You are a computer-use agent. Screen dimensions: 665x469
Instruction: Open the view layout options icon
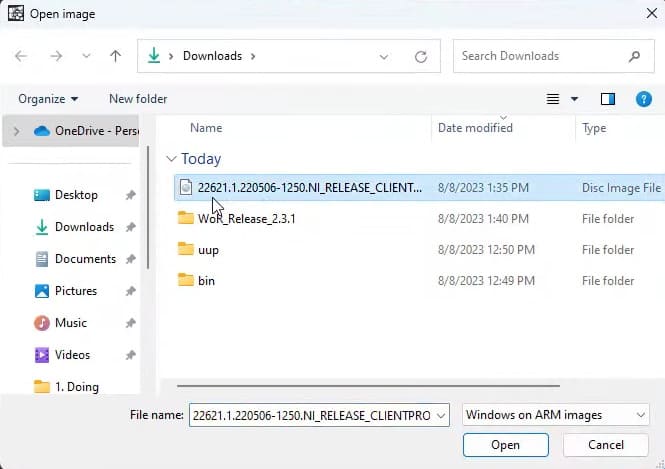[x=553, y=99]
